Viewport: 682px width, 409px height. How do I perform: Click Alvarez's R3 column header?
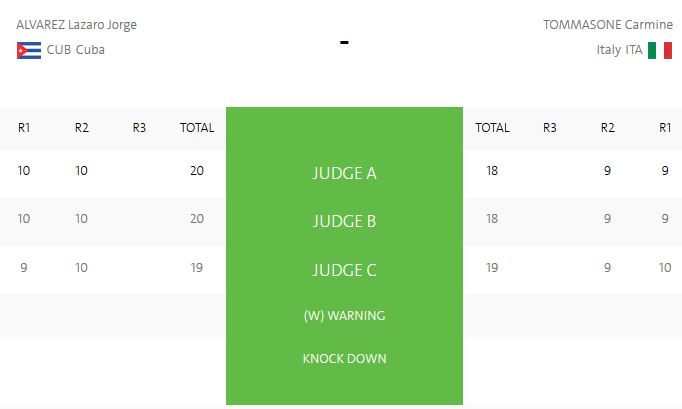(x=139, y=128)
